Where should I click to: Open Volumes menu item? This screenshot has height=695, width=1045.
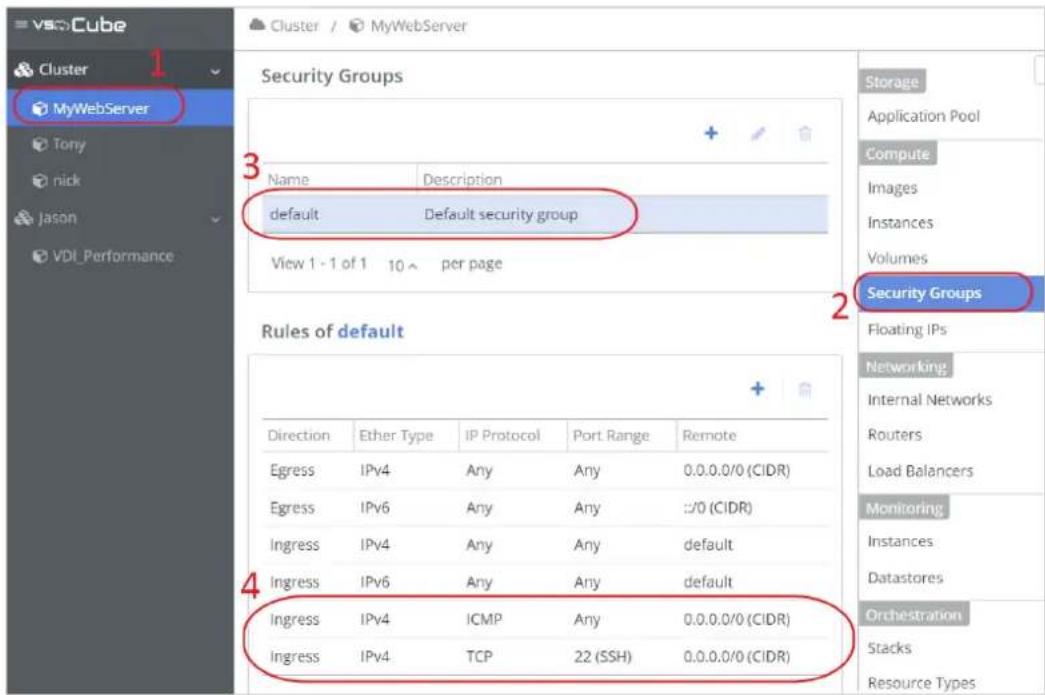(897, 258)
